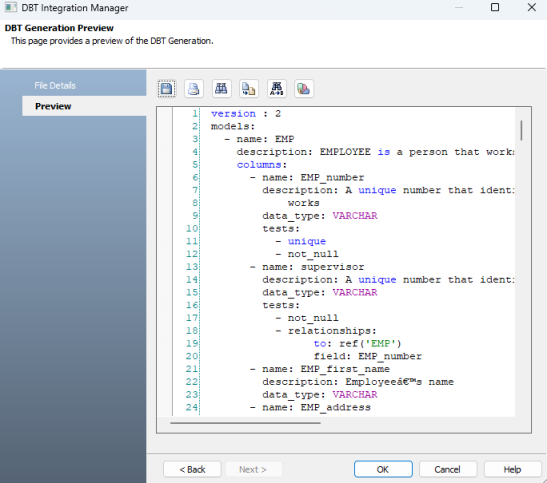Click 'data_type: VARCHAR' on line 23
Viewport: 547px width, 483px height.
[x=320, y=394]
